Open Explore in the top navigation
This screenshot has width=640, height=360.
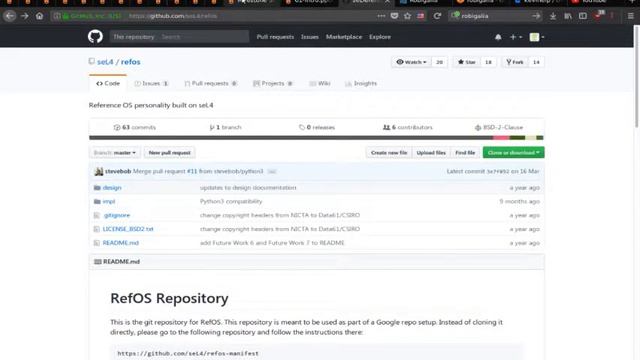380,37
